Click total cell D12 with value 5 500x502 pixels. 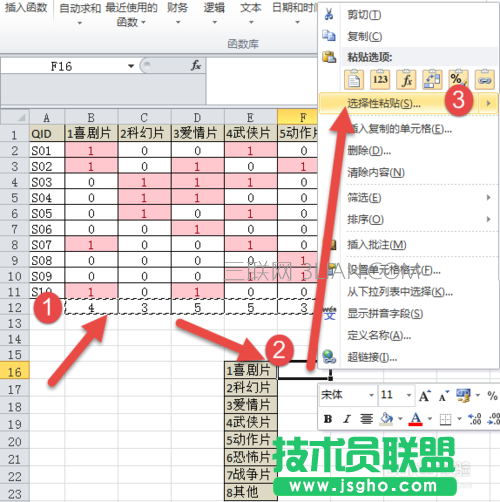[x=197, y=307]
